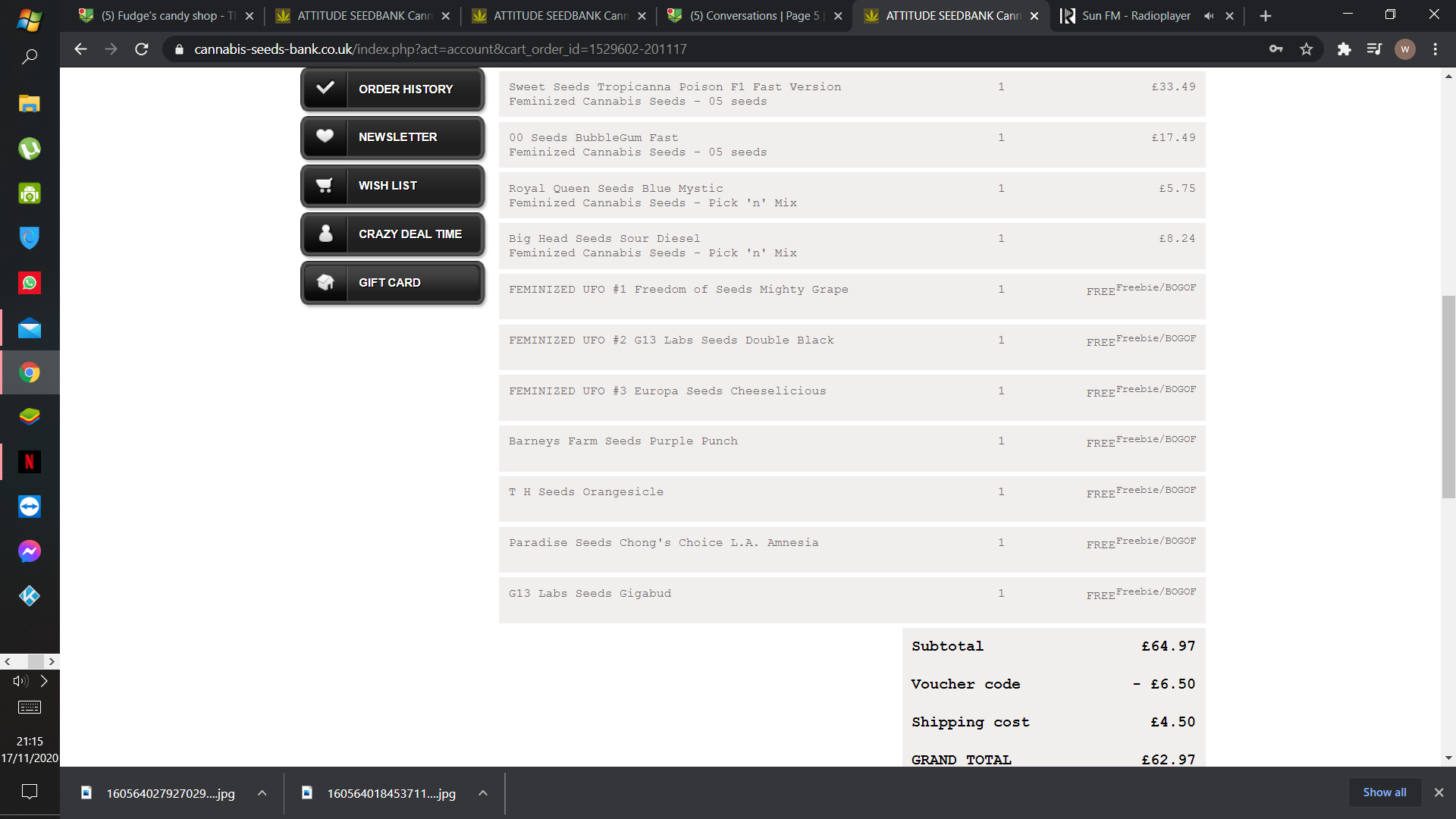The image size is (1456, 819).
Task: Open the Wish List page
Action: click(x=393, y=186)
